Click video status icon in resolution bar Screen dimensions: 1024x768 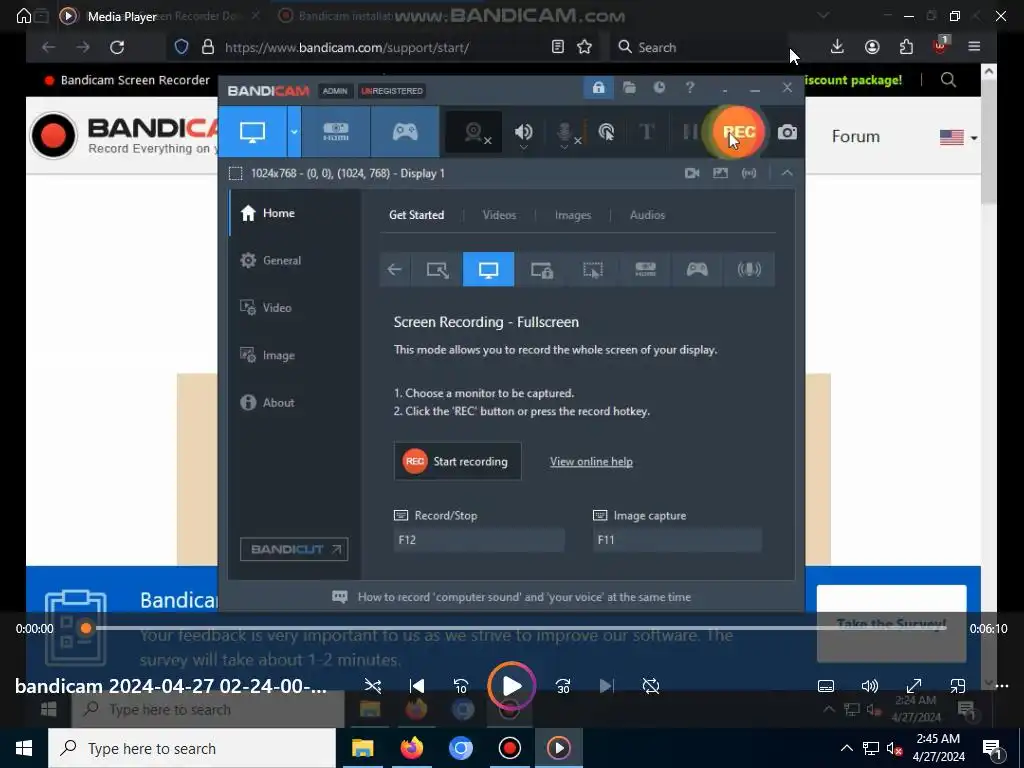click(692, 173)
